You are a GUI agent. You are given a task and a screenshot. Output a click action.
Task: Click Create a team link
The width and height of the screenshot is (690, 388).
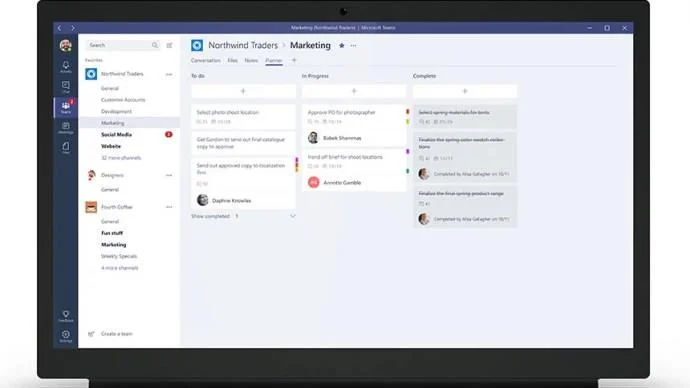coord(117,334)
